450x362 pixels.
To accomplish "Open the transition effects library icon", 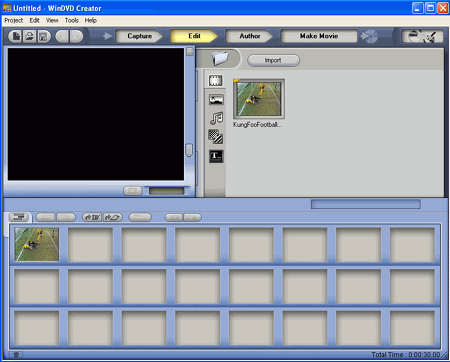I will (x=216, y=137).
